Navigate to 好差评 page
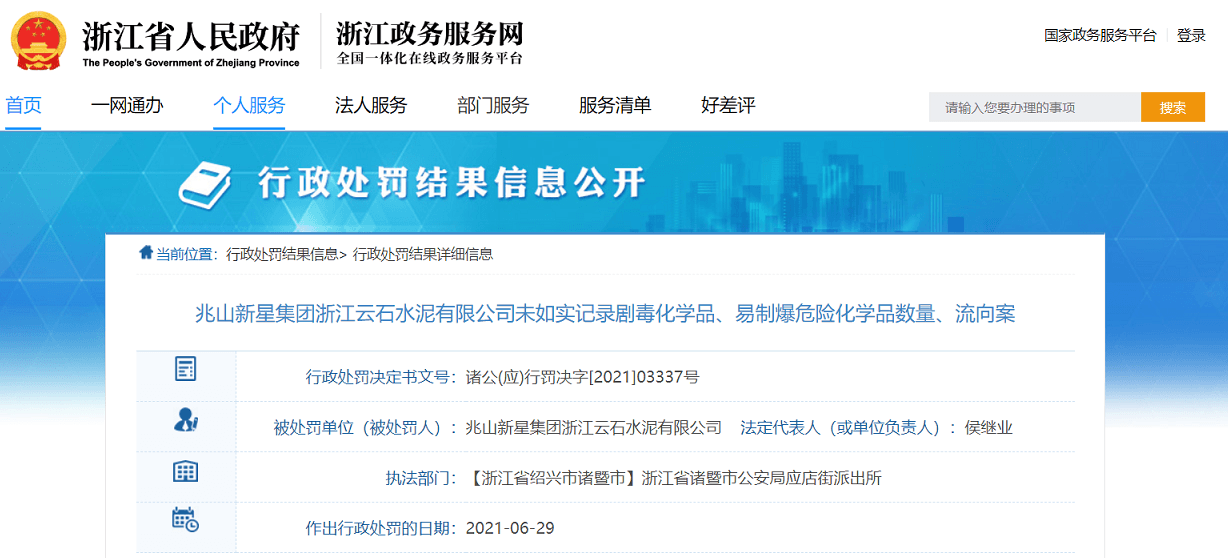The width and height of the screenshot is (1228, 558). [x=728, y=106]
